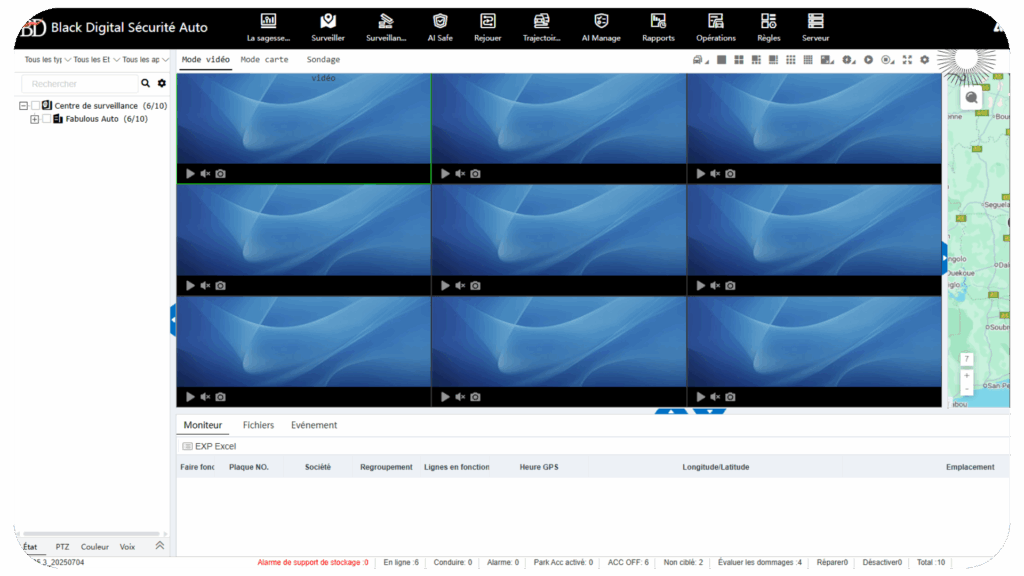The height and width of the screenshot is (576, 1024).
Task: Open the video layout settings gear icon
Action: [x=924, y=60]
